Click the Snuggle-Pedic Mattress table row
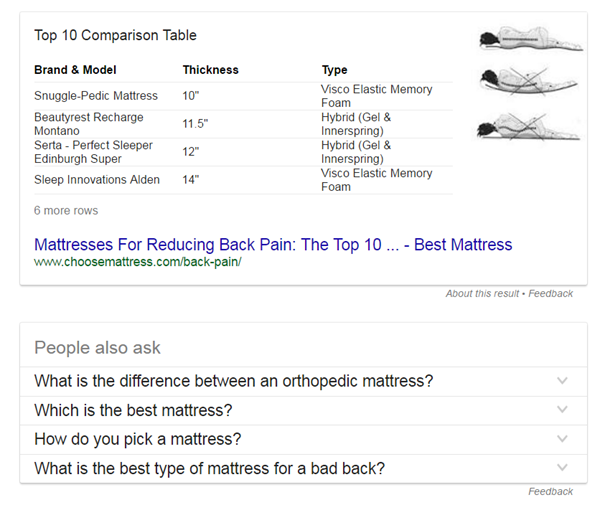This screenshot has height=505, width=600. point(96,96)
